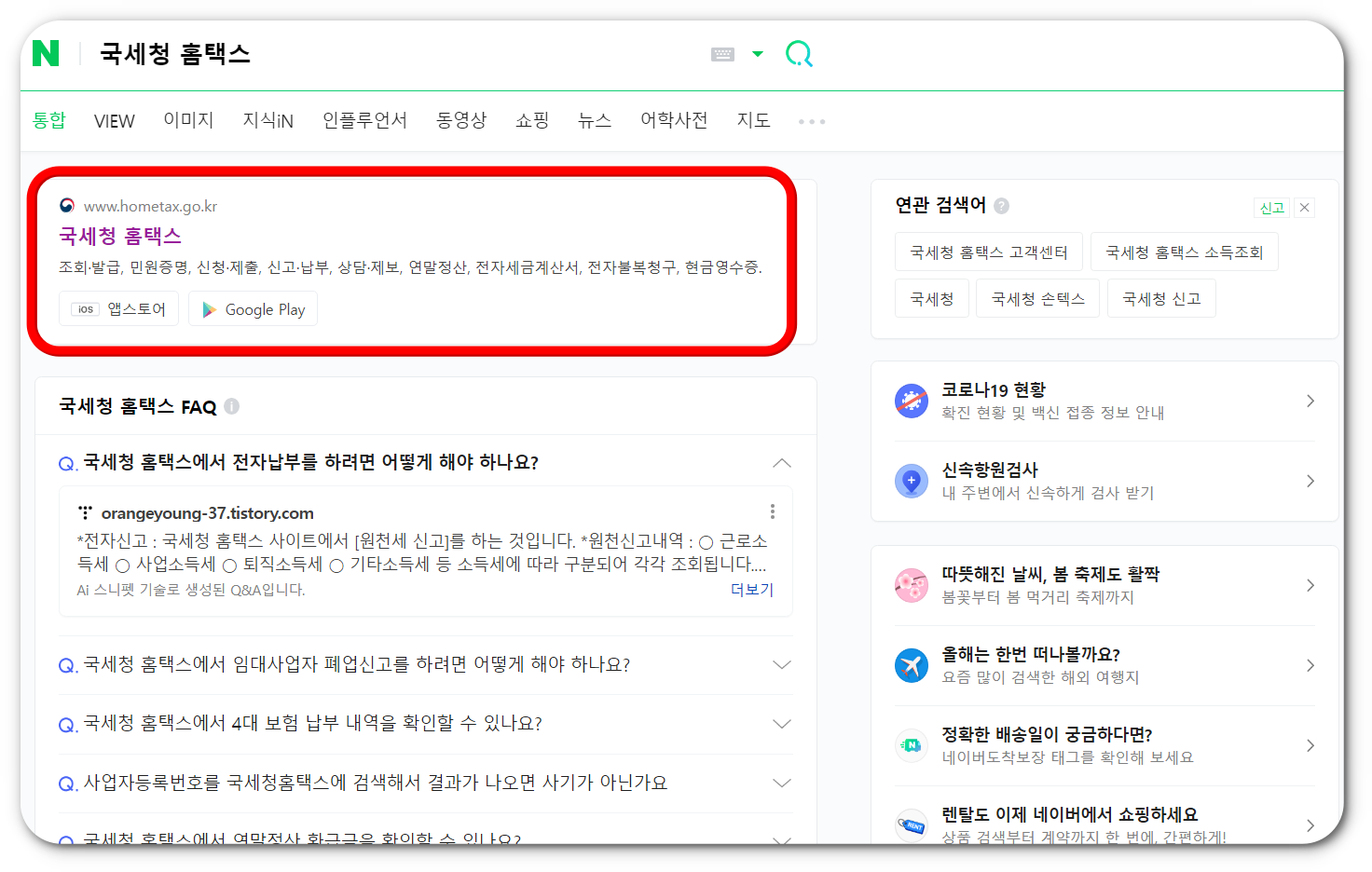Click the 네이버도착보장 N delivery icon

coord(911,745)
